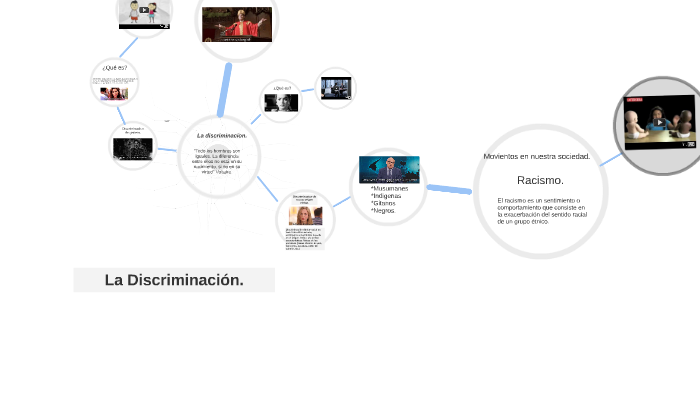This screenshot has width=700, height=394.
Task: Click the italic 'La discriminación.' heading
Action: [221, 135]
